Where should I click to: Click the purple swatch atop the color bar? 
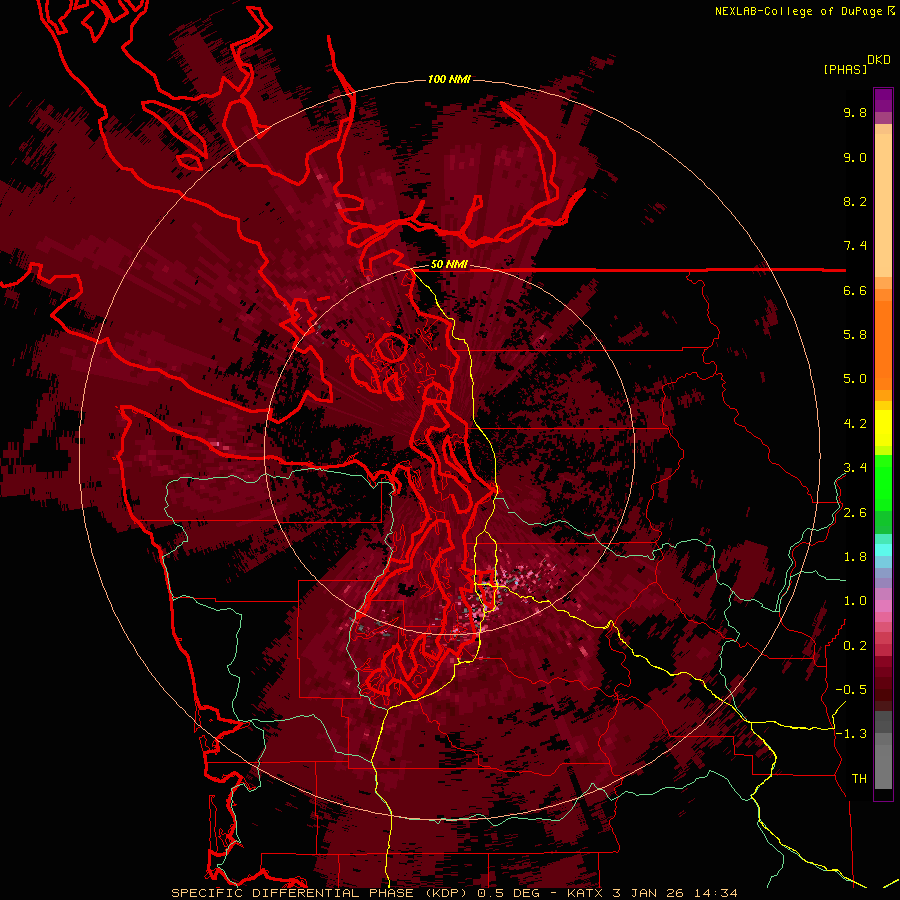click(x=883, y=100)
